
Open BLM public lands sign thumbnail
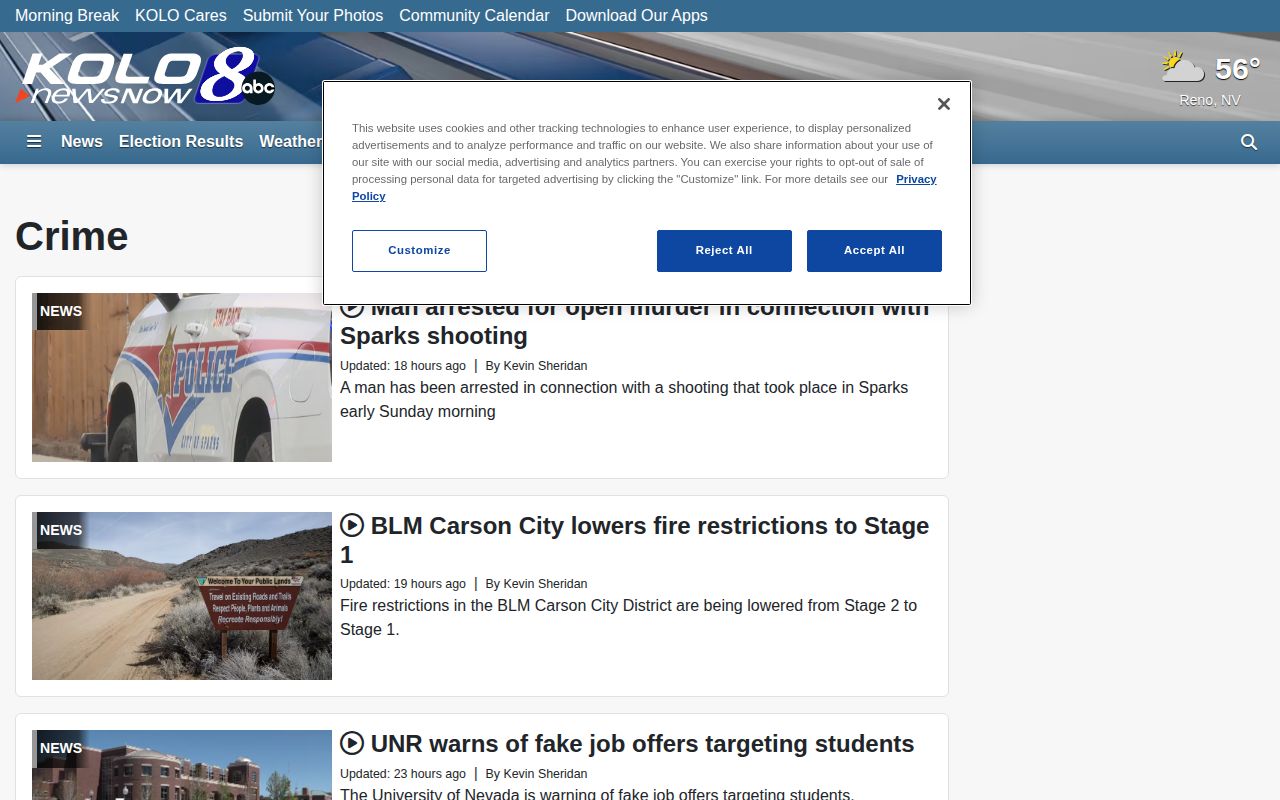tap(182, 596)
